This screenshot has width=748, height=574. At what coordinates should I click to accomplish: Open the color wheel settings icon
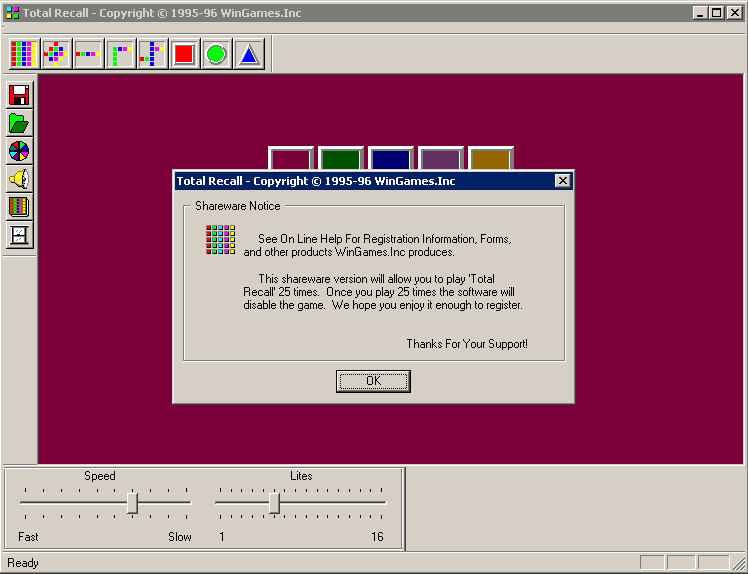click(x=19, y=151)
